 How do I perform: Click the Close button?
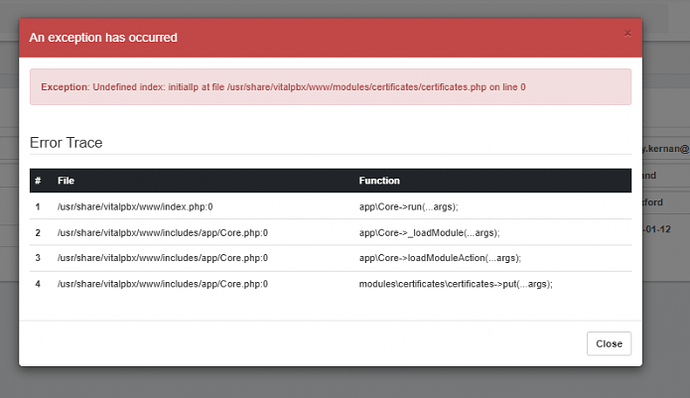[x=609, y=343]
